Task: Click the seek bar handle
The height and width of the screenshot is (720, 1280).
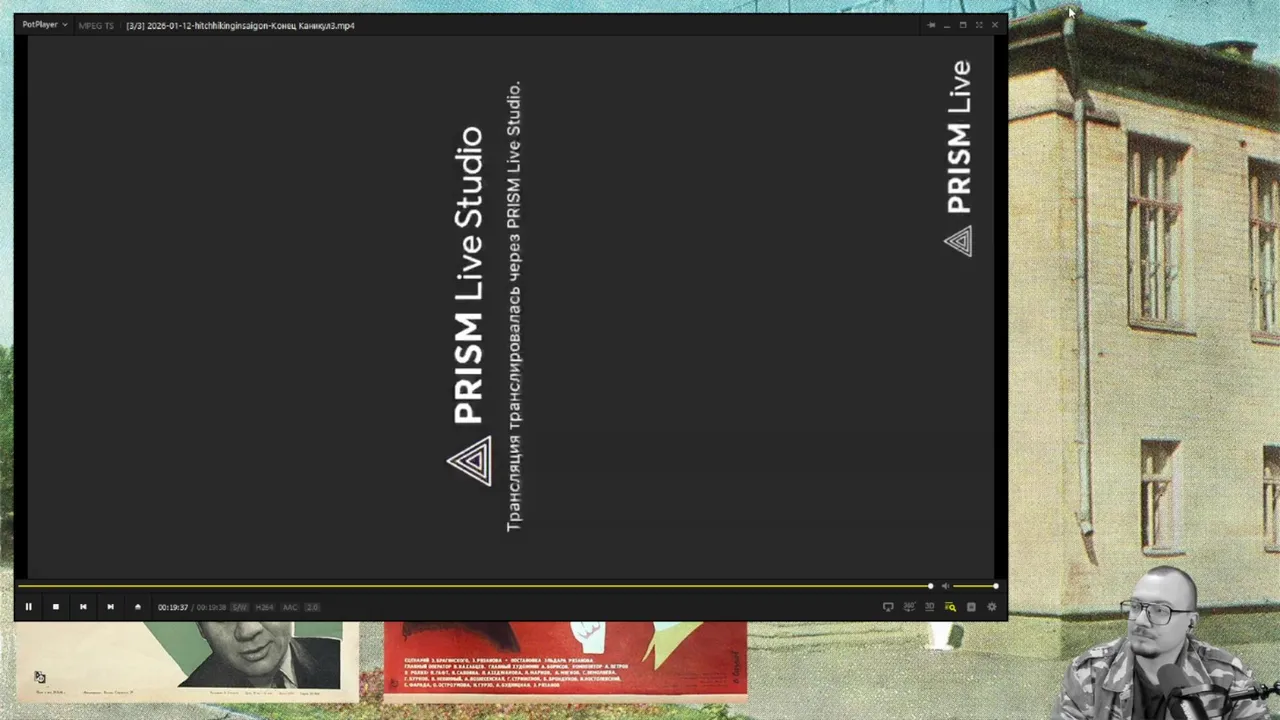Action: [930, 586]
